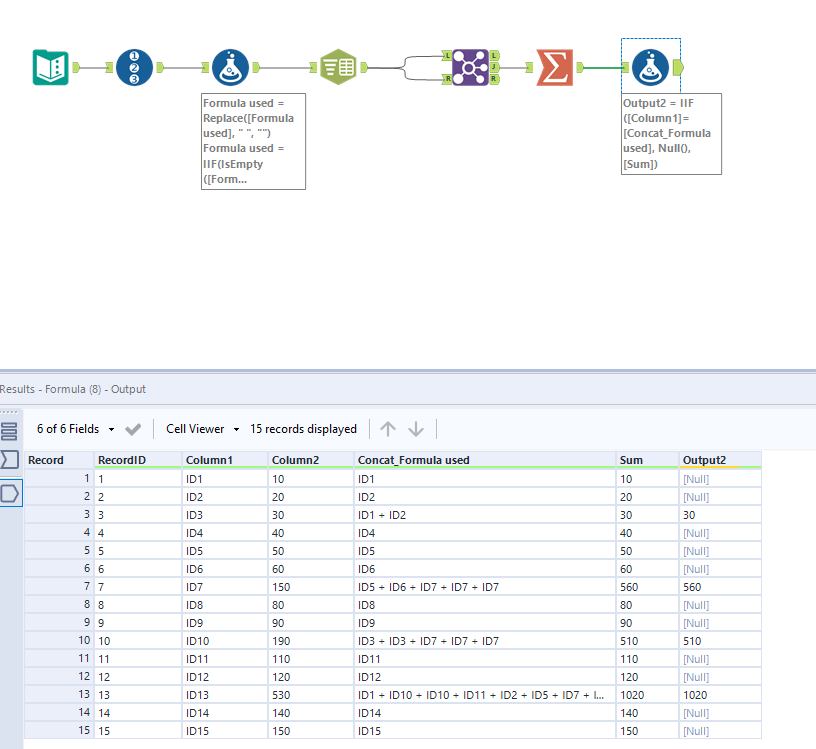Viewport: 816px width, 749px height.
Task: Select the Summarize sigma tool
Action: pyautogui.click(x=555, y=67)
